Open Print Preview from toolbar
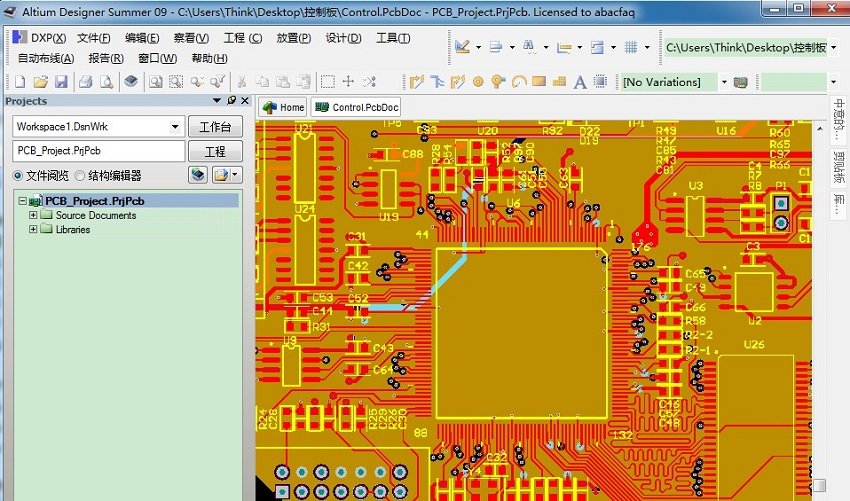The image size is (850, 501). (106, 82)
